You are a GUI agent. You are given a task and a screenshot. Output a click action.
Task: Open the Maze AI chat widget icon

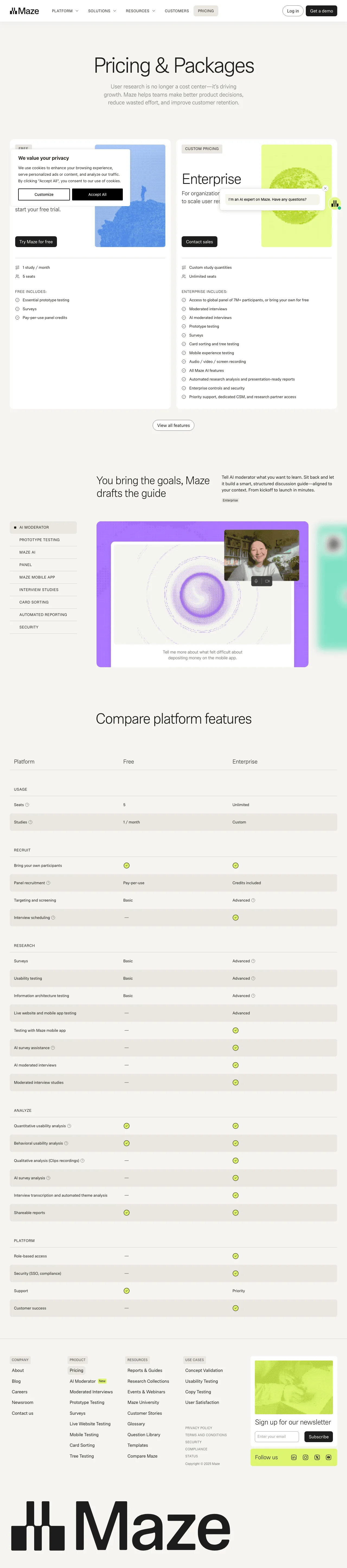(x=334, y=204)
